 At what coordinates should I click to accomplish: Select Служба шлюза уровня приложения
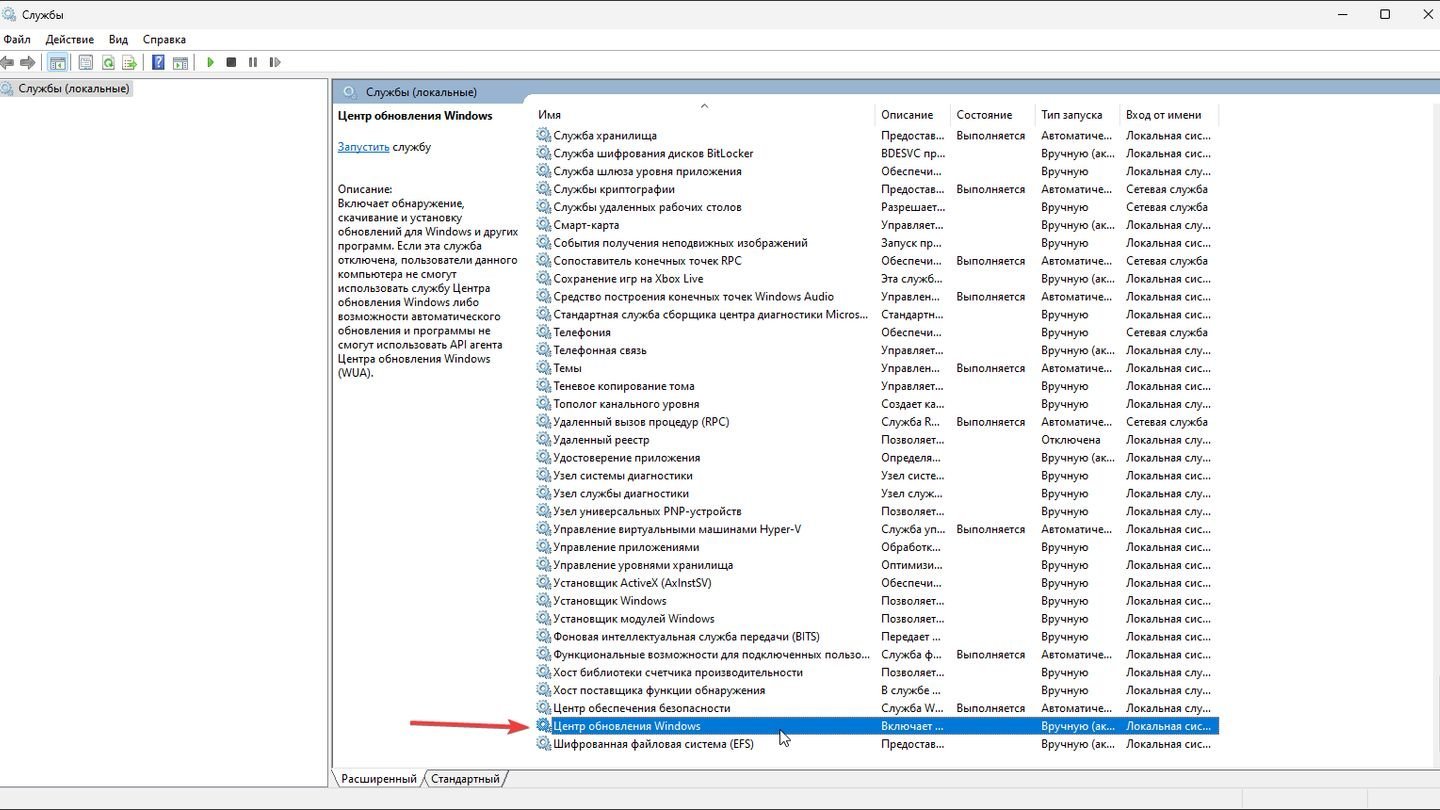point(877,171)
